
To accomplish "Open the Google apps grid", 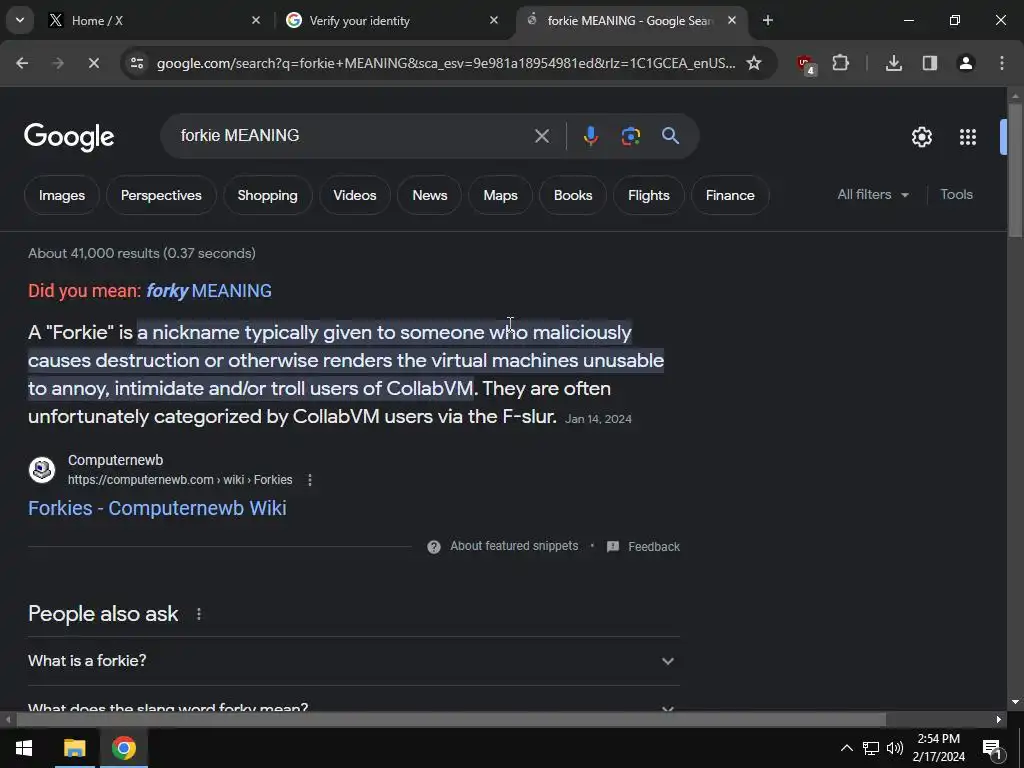I will pos(967,137).
